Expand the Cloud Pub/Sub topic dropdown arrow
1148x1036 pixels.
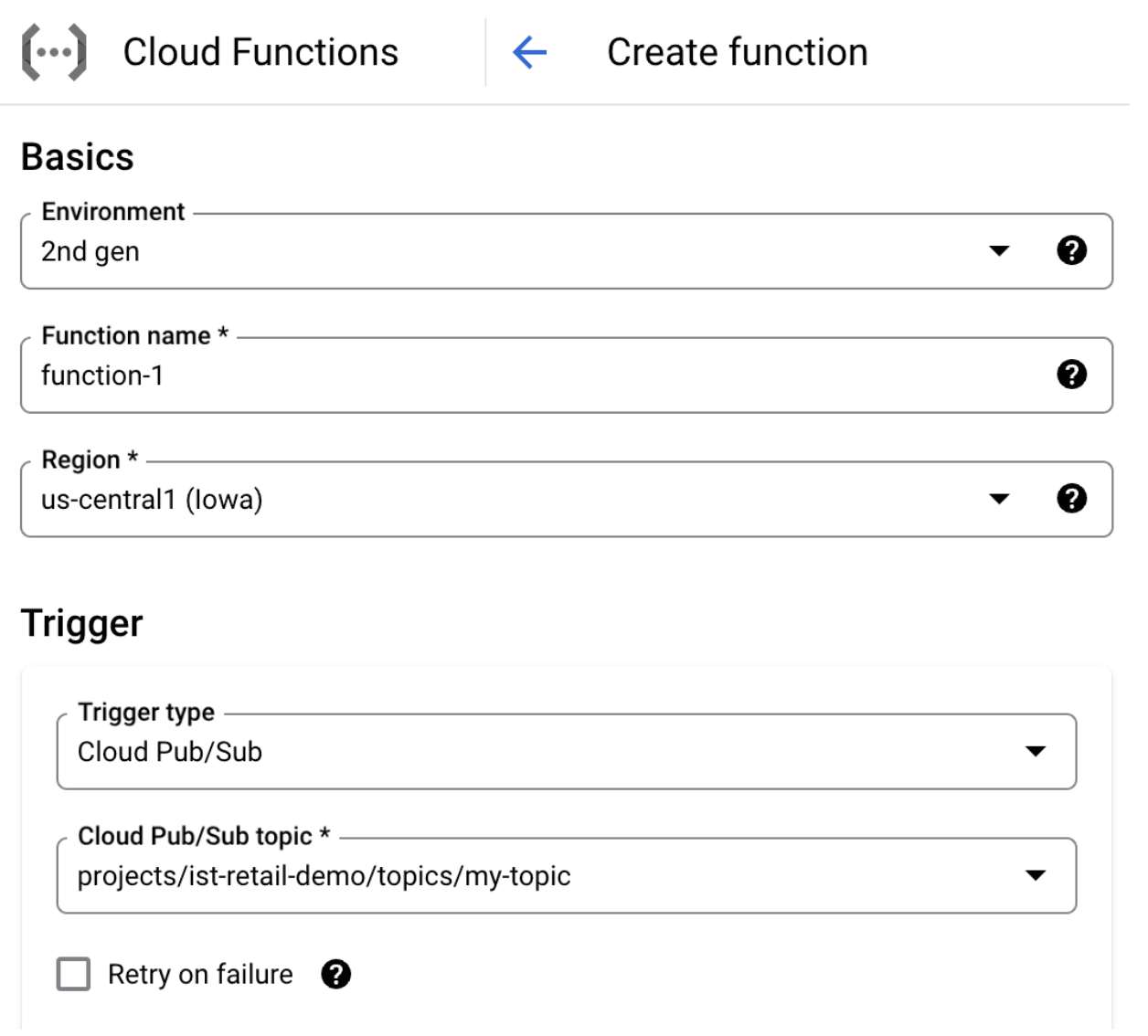[1035, 875]
